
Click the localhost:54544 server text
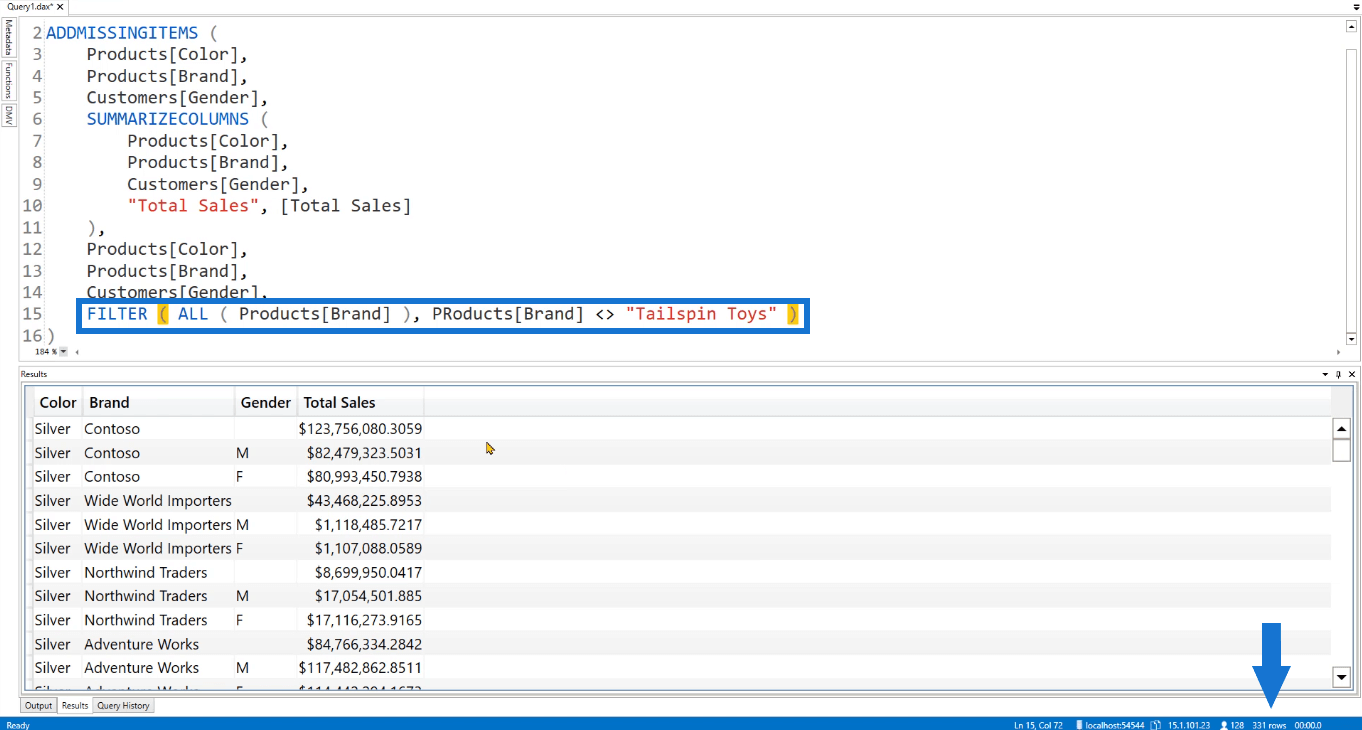(x=1115, y=725)
